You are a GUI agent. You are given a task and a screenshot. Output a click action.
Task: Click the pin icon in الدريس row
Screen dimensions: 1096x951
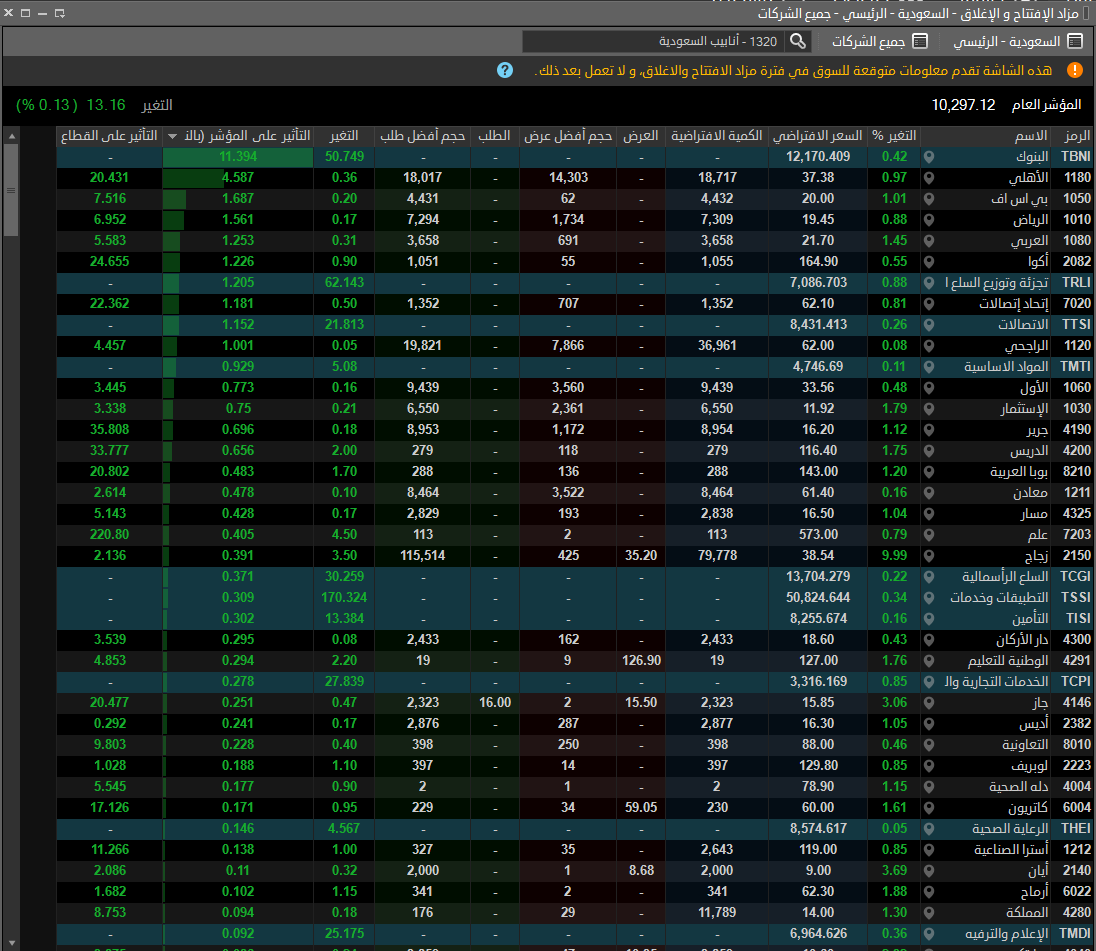tap(929, 451)
